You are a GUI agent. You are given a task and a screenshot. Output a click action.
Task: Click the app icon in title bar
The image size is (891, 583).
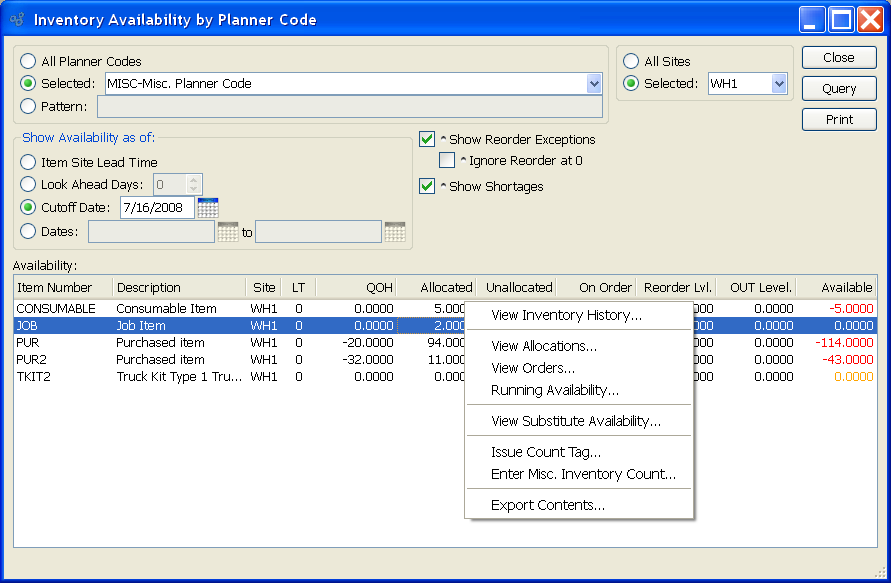pyautogui.click(x=17, y=20)
